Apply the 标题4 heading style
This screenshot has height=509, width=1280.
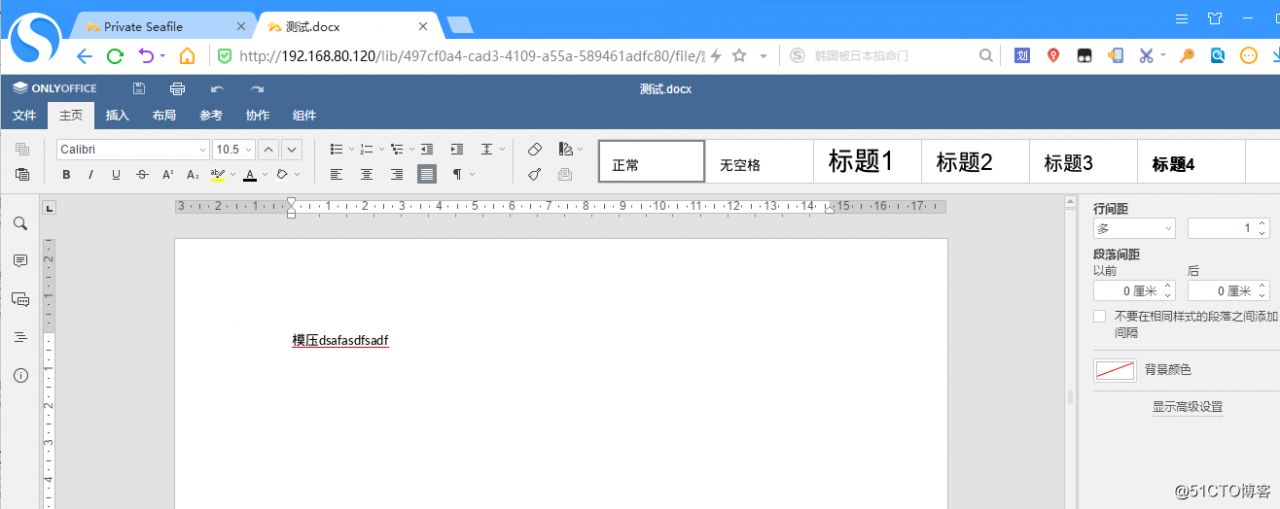(1191, 161)
